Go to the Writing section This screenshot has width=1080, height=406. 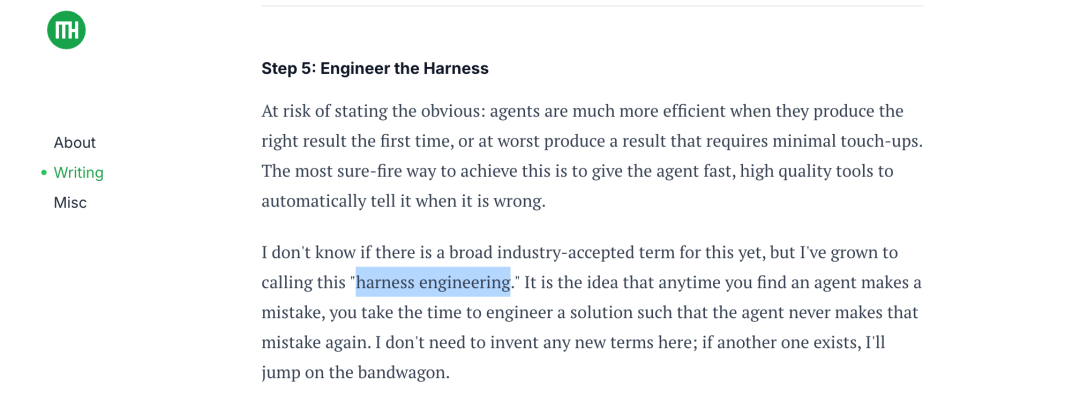click(79, 173)
